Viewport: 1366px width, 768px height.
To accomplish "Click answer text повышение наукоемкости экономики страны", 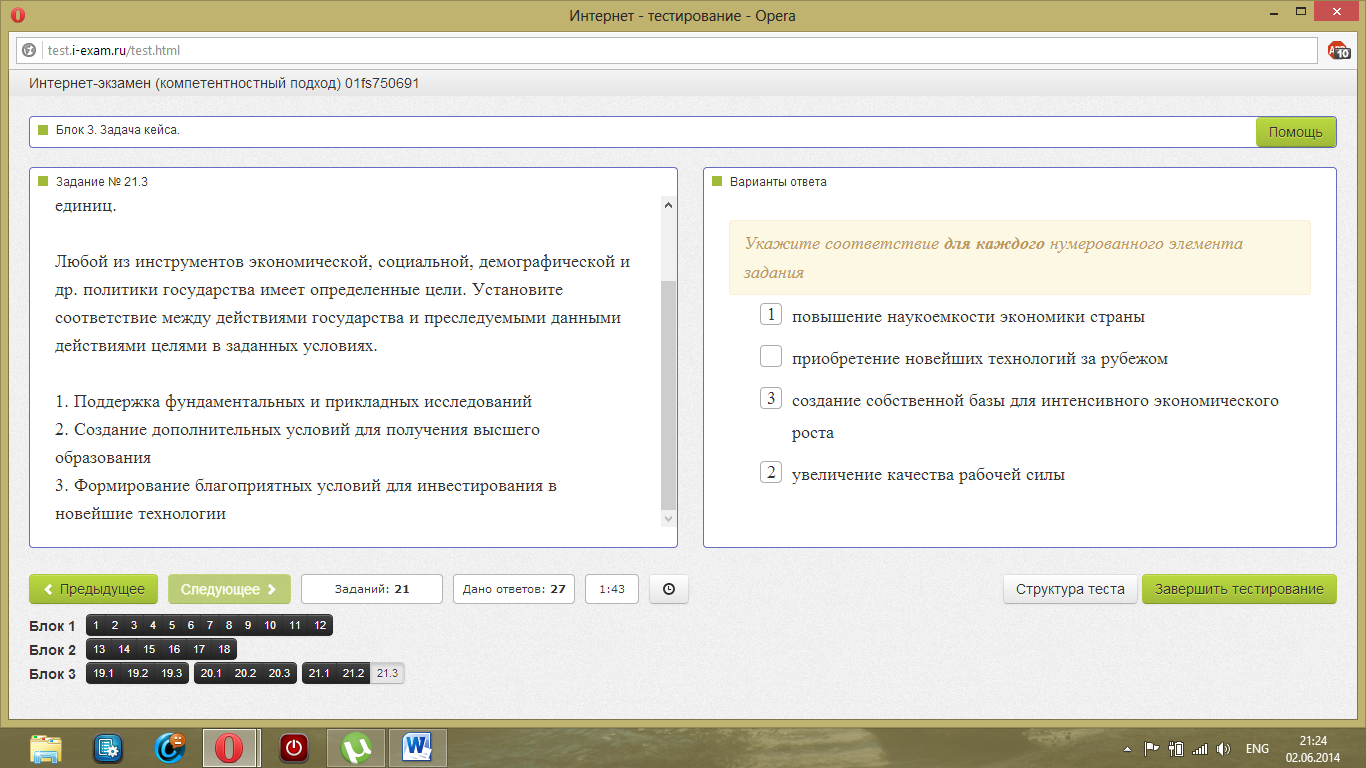I will click(968, 317).
